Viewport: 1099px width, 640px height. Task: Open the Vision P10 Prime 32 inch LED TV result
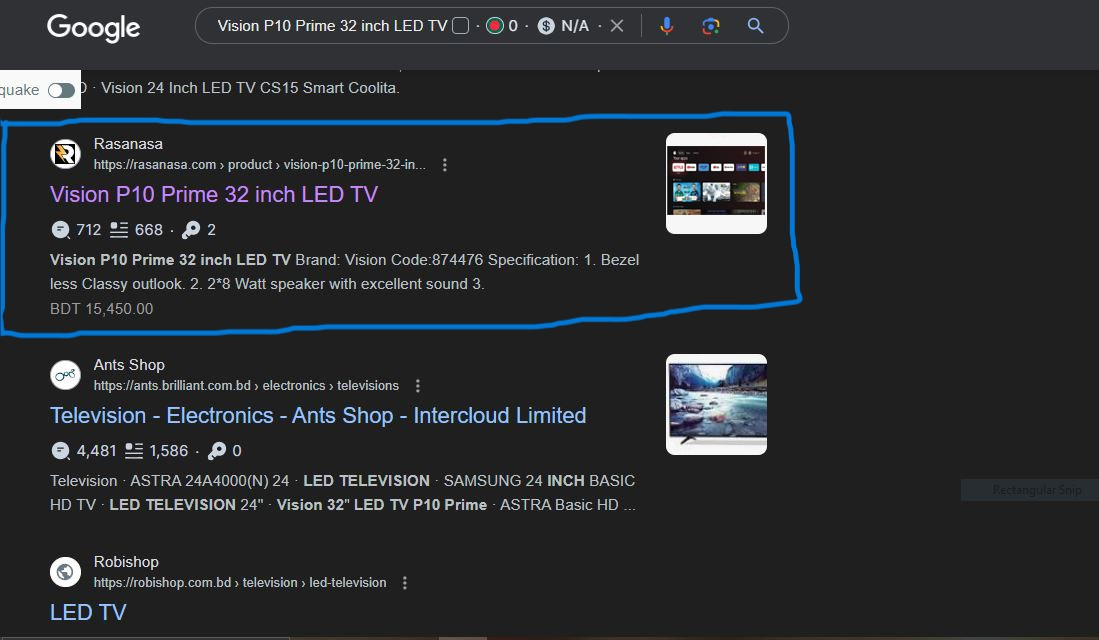(x=214, y=194)
